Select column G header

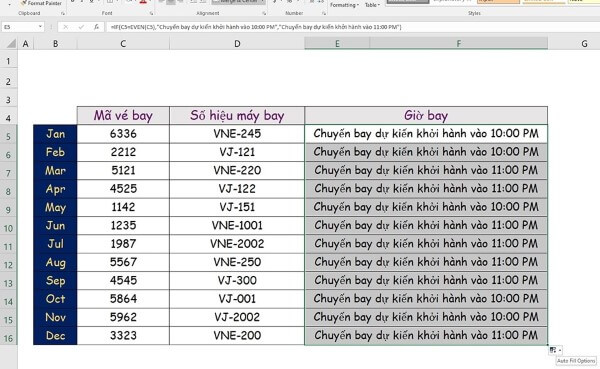(x=584, y=44)
